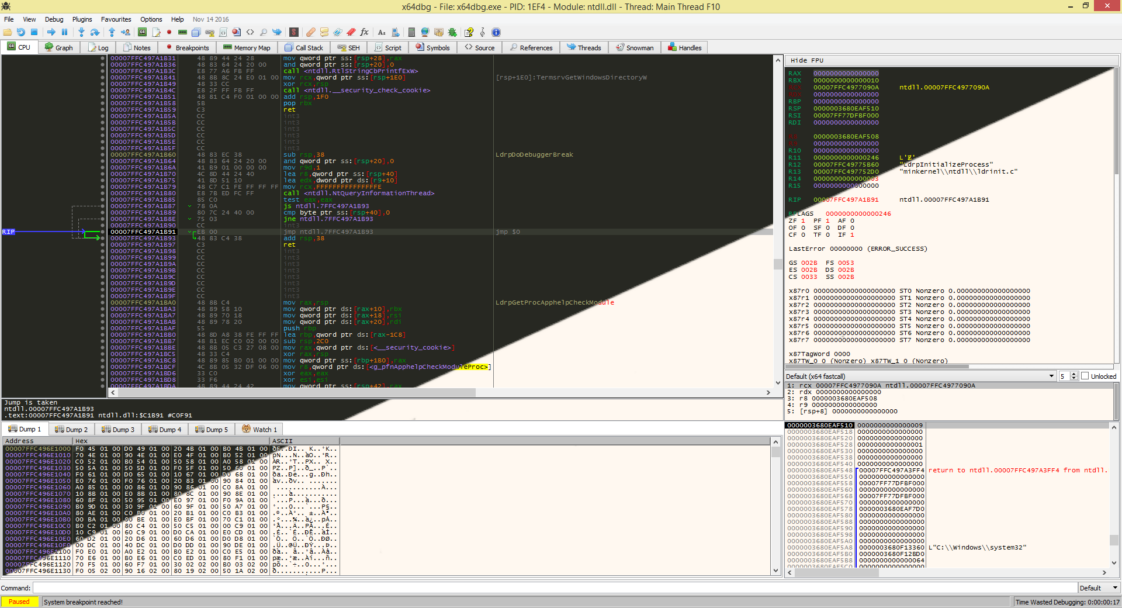Click the blue About information icon
Screen dimensions: 1122x608
pos(496,31)
